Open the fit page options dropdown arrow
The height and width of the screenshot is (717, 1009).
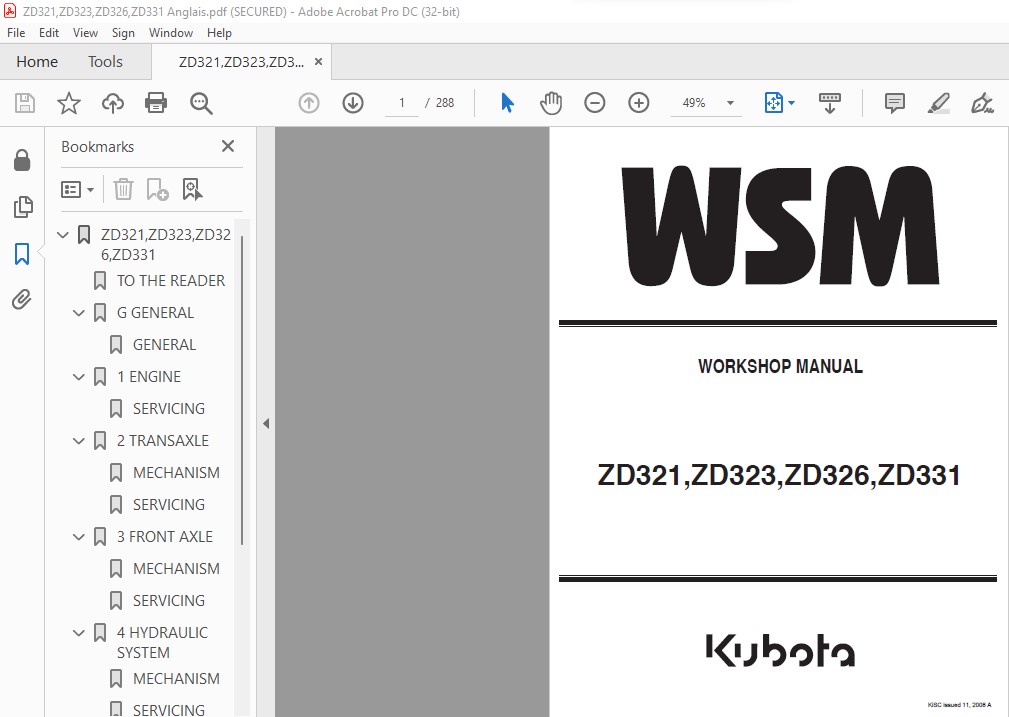click(x=791, y=103)
